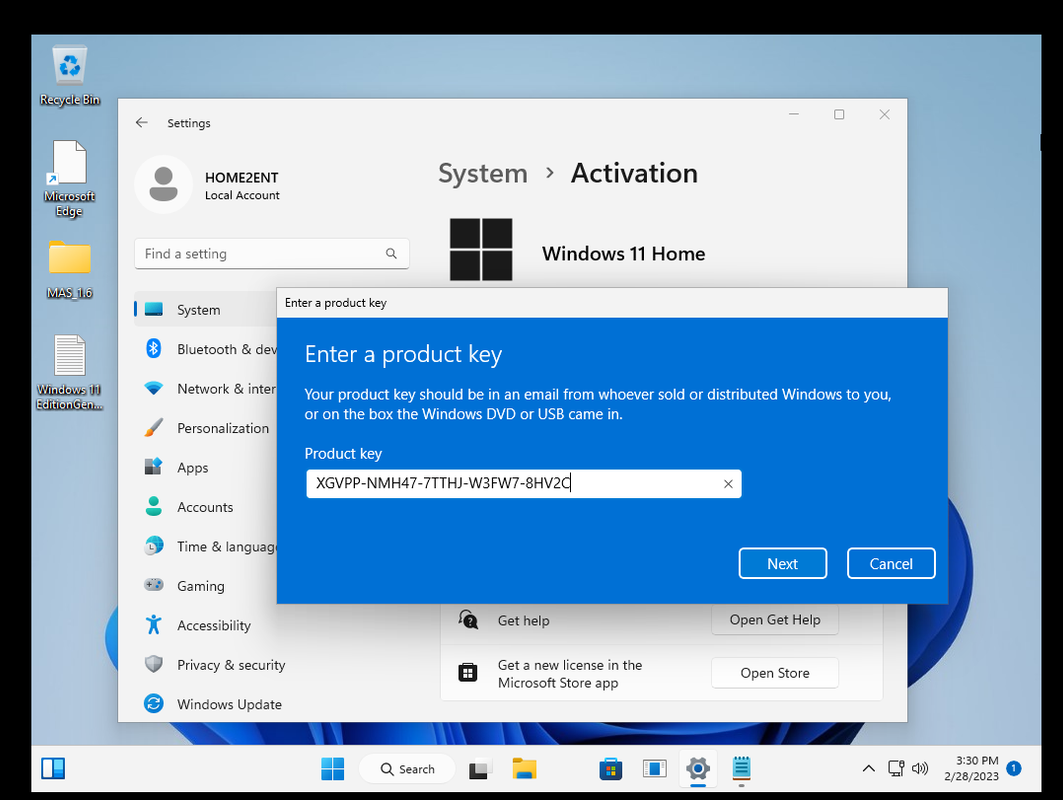The width and height of the screenshot is (1063, 800).
Task: Click the Open Get Help button
Action: [775, 620]
